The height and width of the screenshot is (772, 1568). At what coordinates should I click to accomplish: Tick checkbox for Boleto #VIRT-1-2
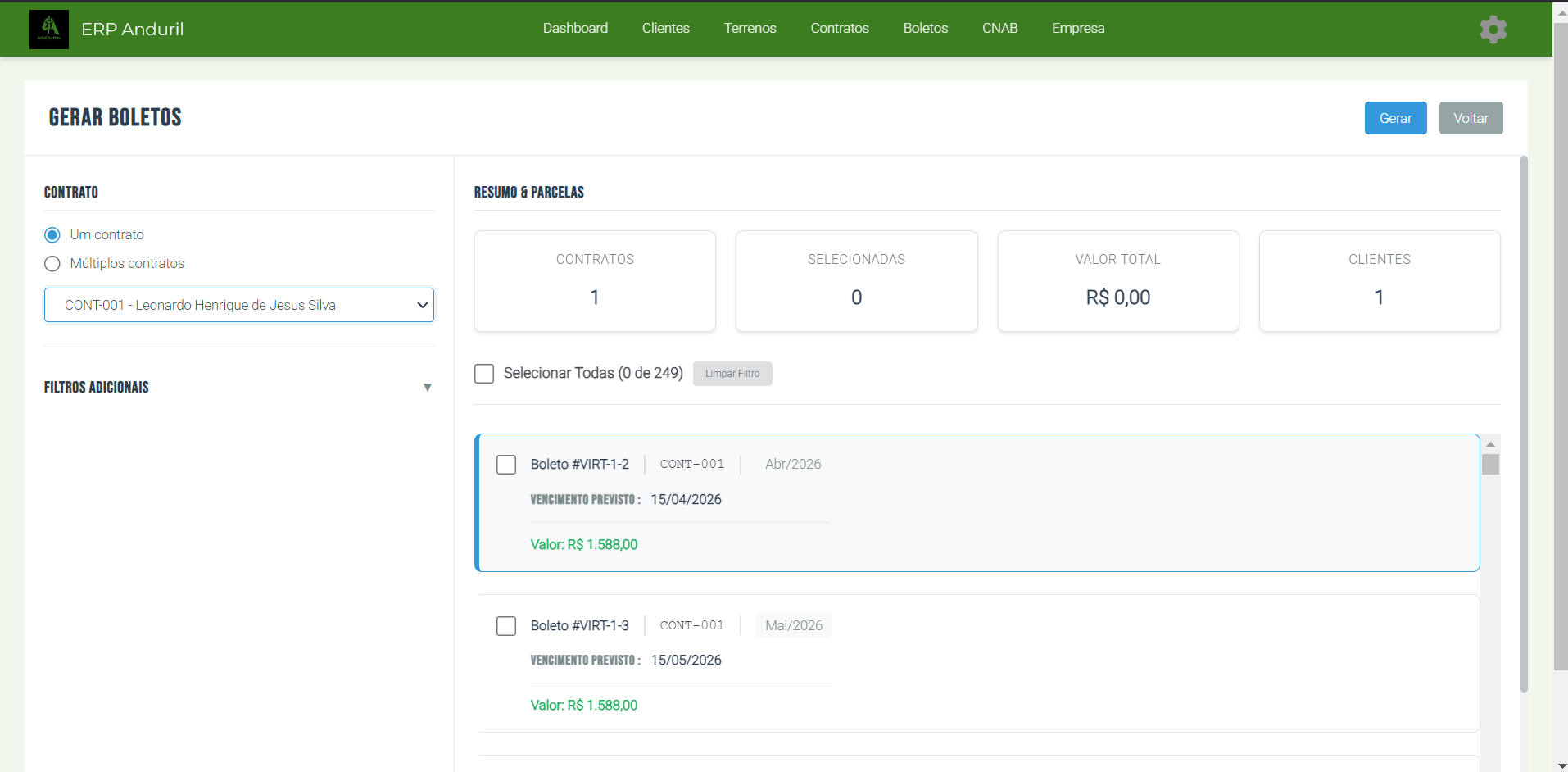(506, 465)
